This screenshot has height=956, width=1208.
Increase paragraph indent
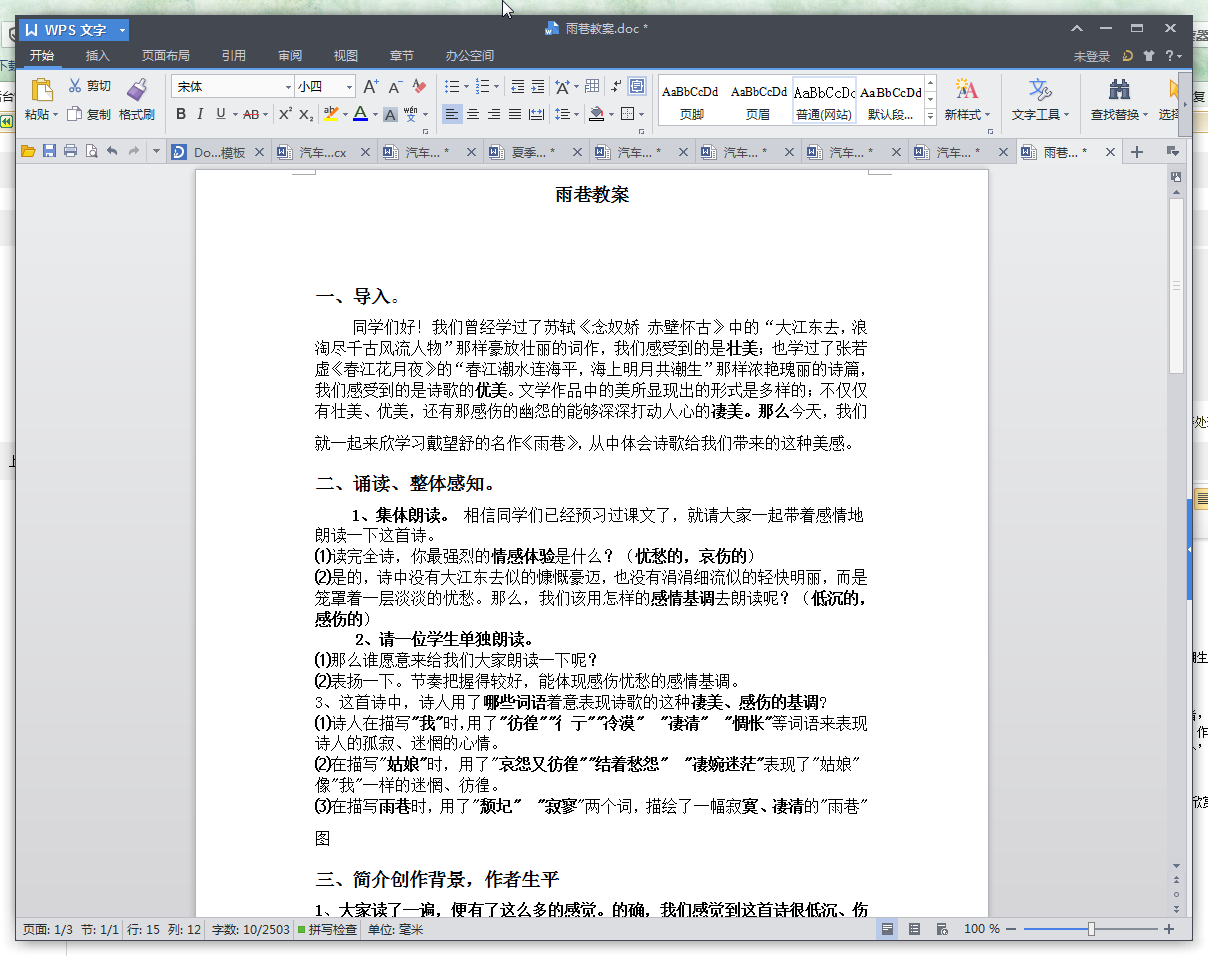[538, 87]
